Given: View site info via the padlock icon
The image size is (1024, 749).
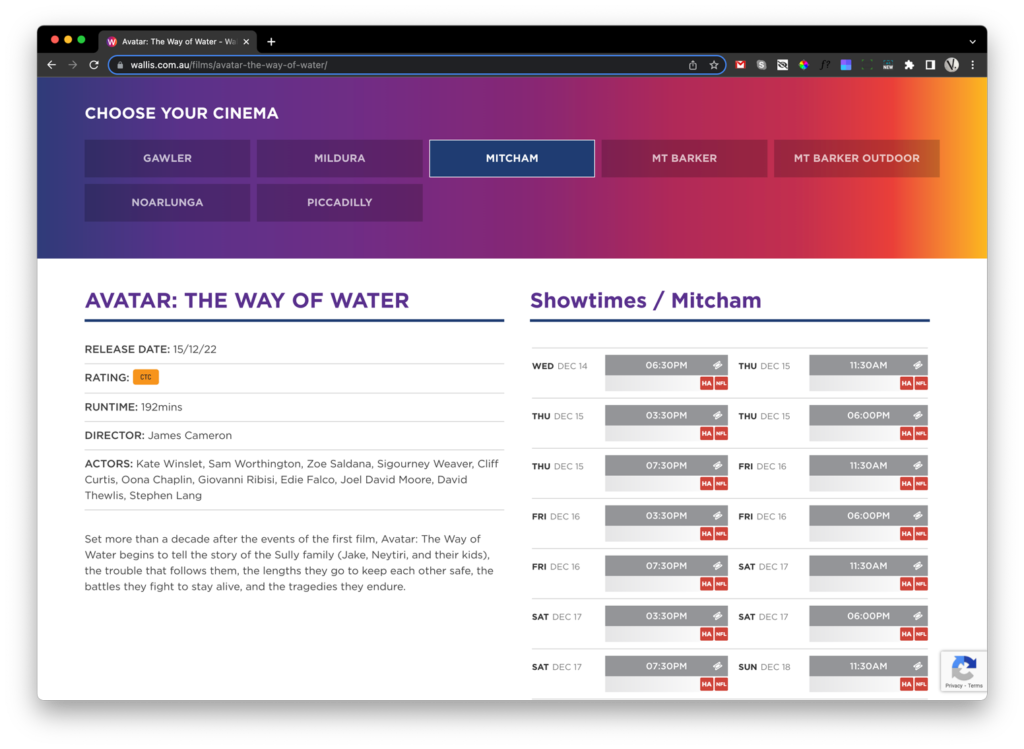Looking at the screenshot, I should (120, 65).
